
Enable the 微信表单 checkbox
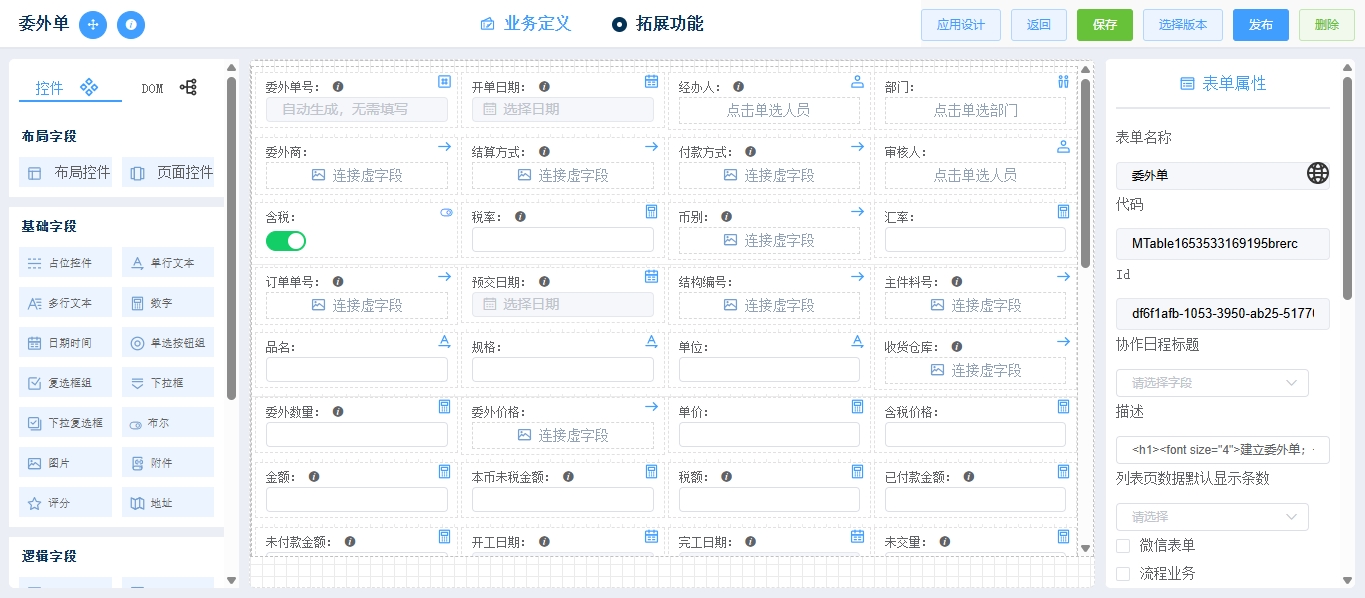[1123, 546]
